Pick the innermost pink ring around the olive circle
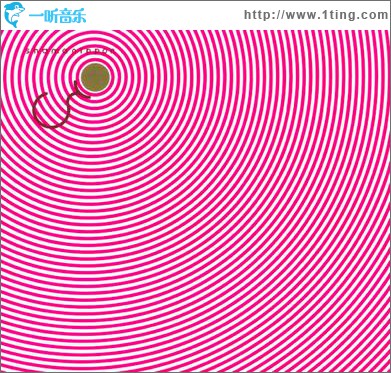 click(96, 77)
